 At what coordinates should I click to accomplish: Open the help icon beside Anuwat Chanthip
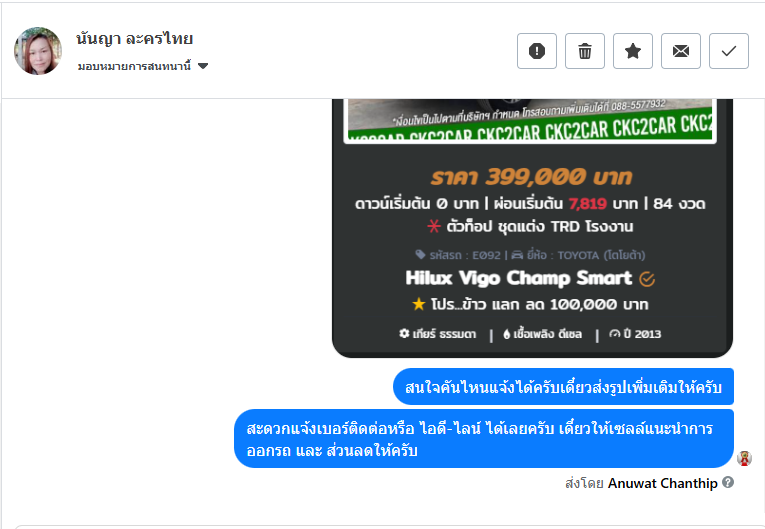click(x=728, y=482)
